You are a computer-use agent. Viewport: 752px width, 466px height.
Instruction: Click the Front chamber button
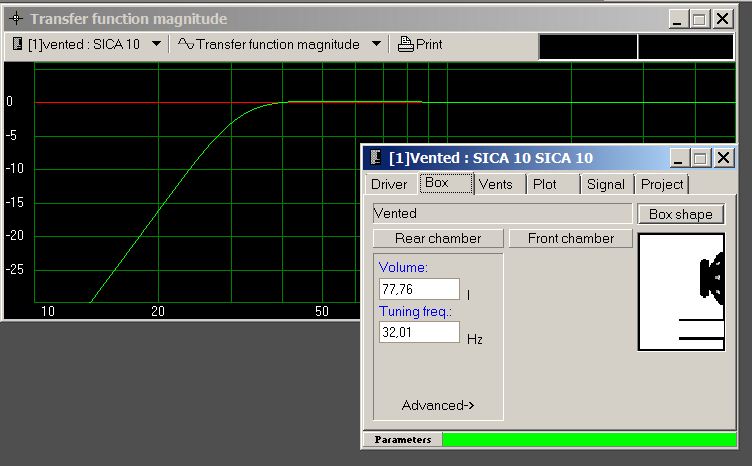click(x=571, y=238)
